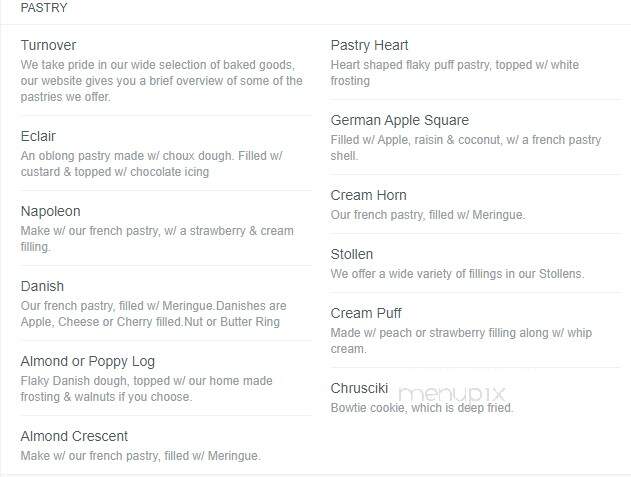
Task: Click the Turnover description paragraph
Action: click(x=161, y=81)
